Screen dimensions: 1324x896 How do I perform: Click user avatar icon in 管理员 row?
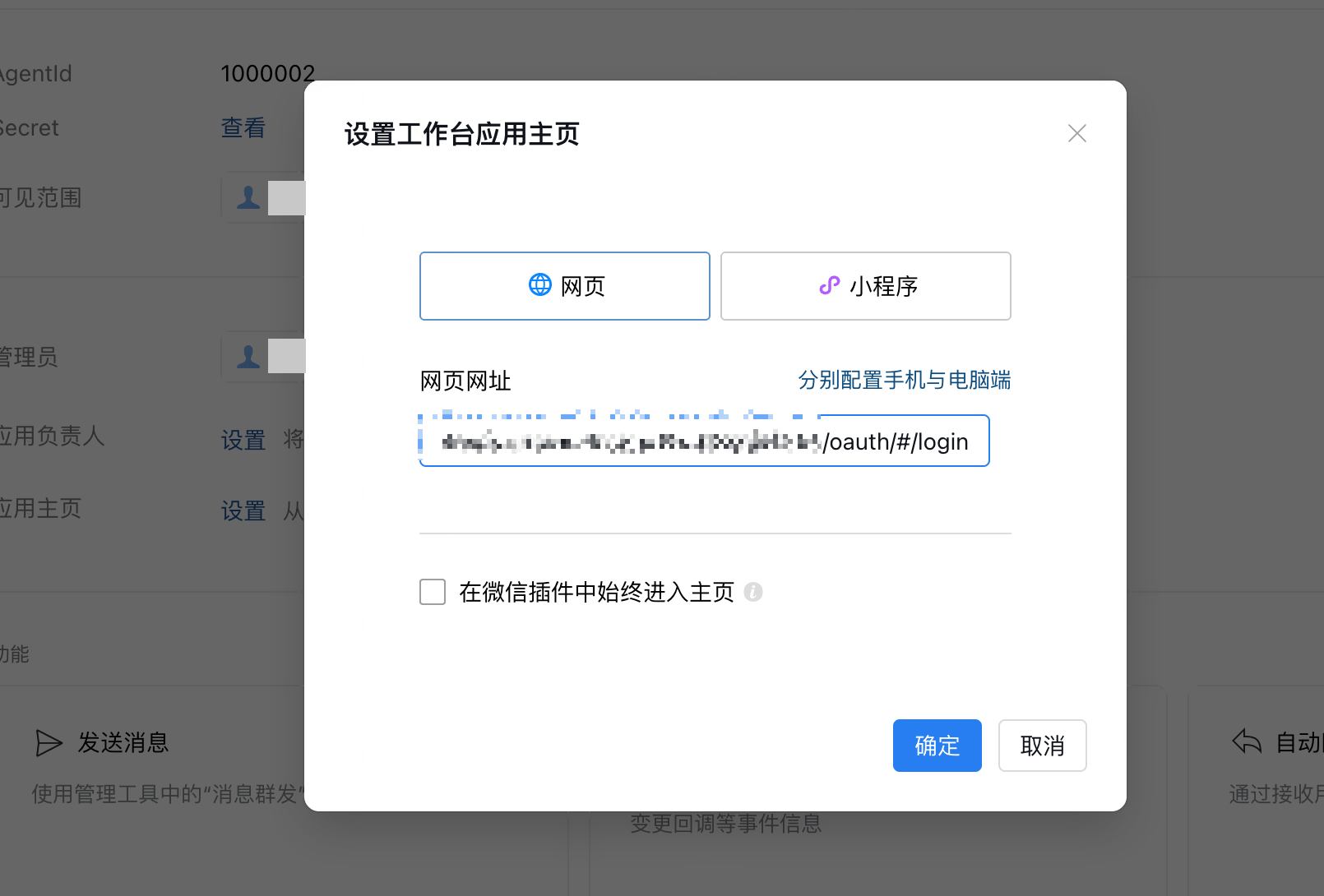(x=248, y=357)
